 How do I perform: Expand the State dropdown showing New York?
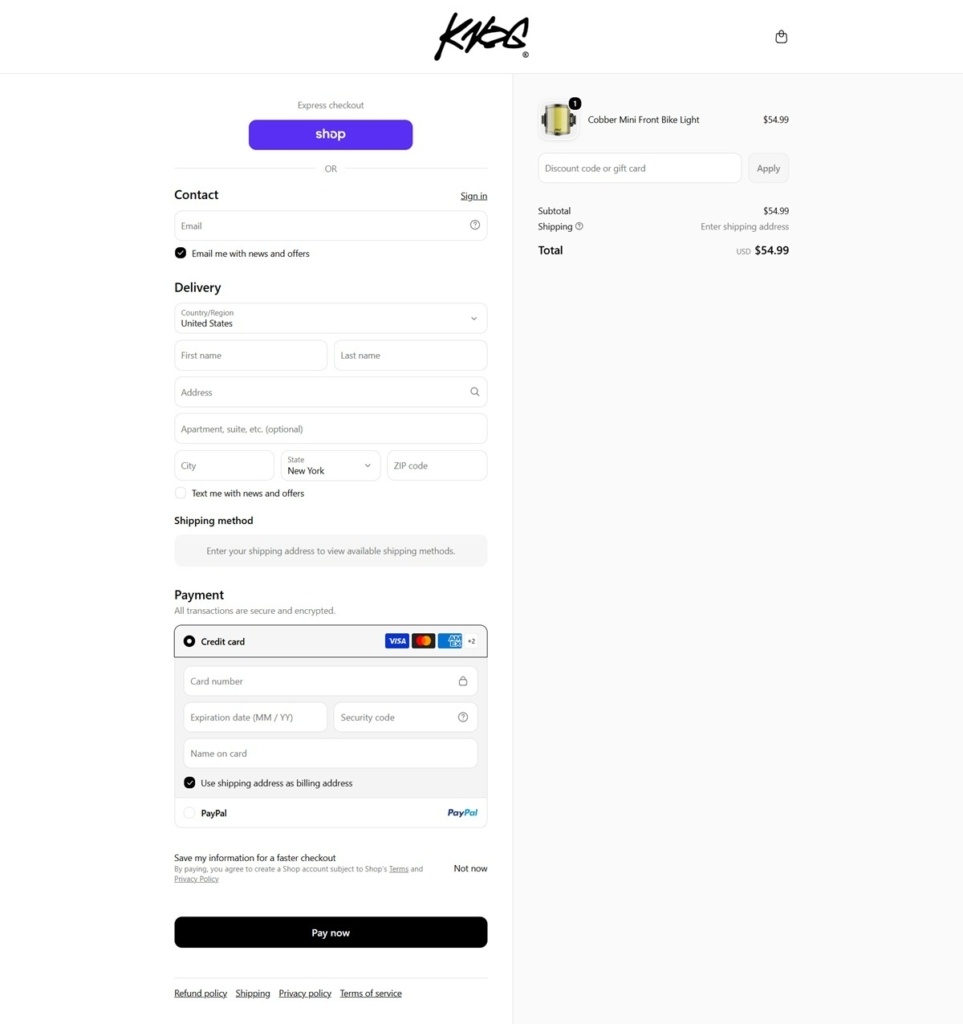[330, 466]
